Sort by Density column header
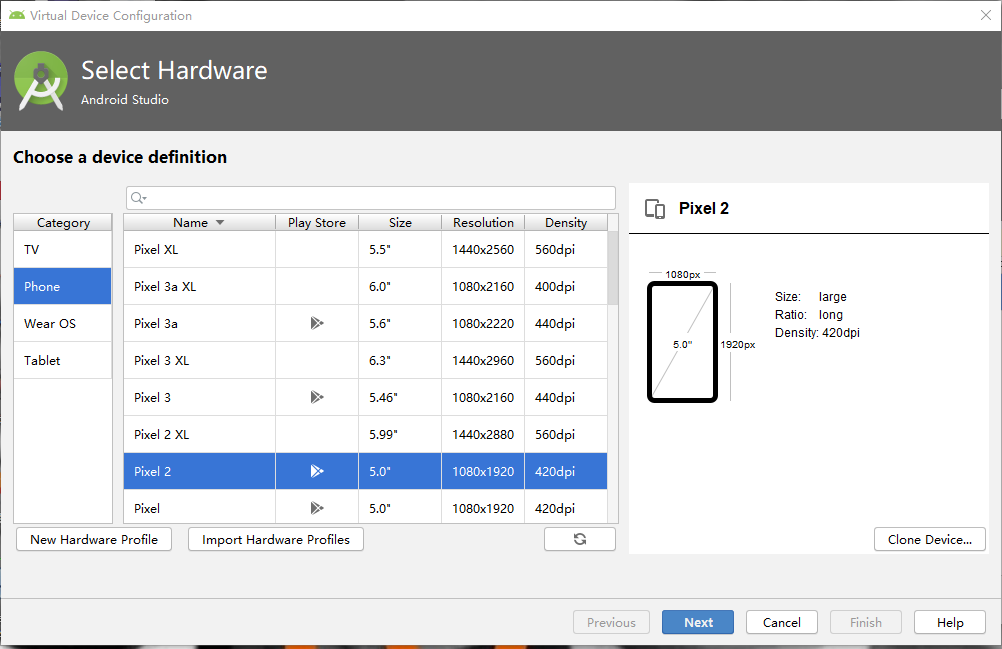This screenshot has width=1002, height=649. pyautogui.click(x=566, y=222)
